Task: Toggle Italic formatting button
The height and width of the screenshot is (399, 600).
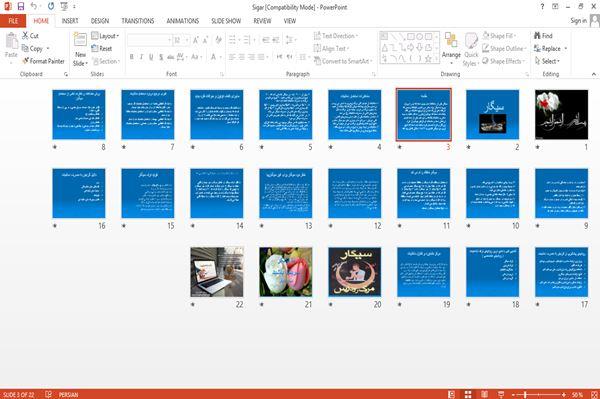Action: 141,57
